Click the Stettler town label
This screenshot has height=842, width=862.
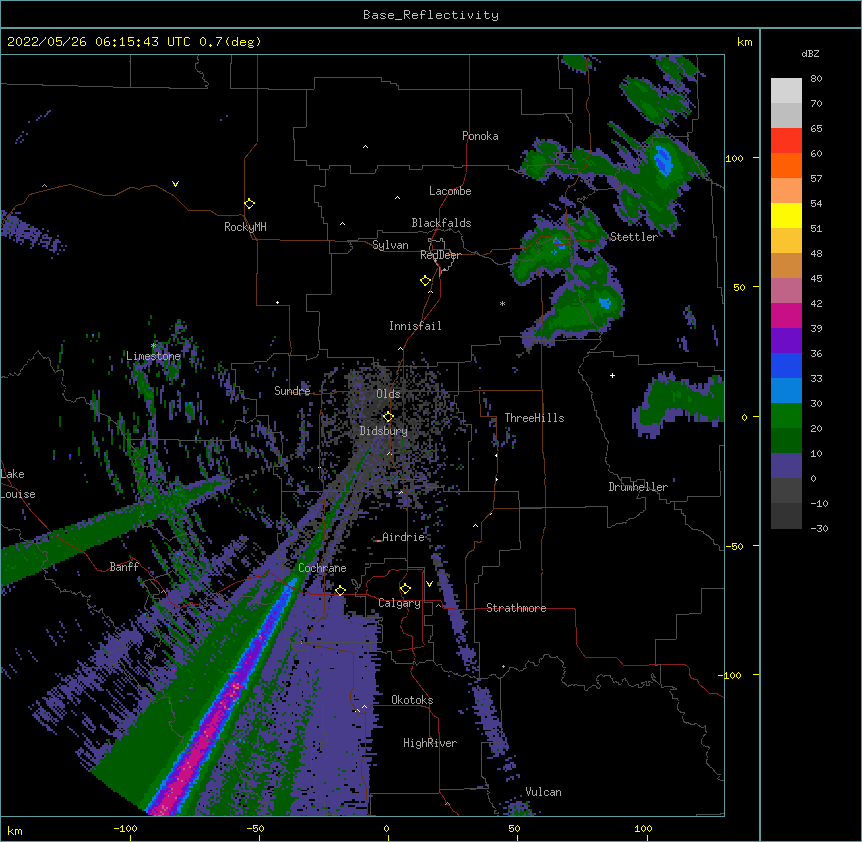tap(634, 237)
